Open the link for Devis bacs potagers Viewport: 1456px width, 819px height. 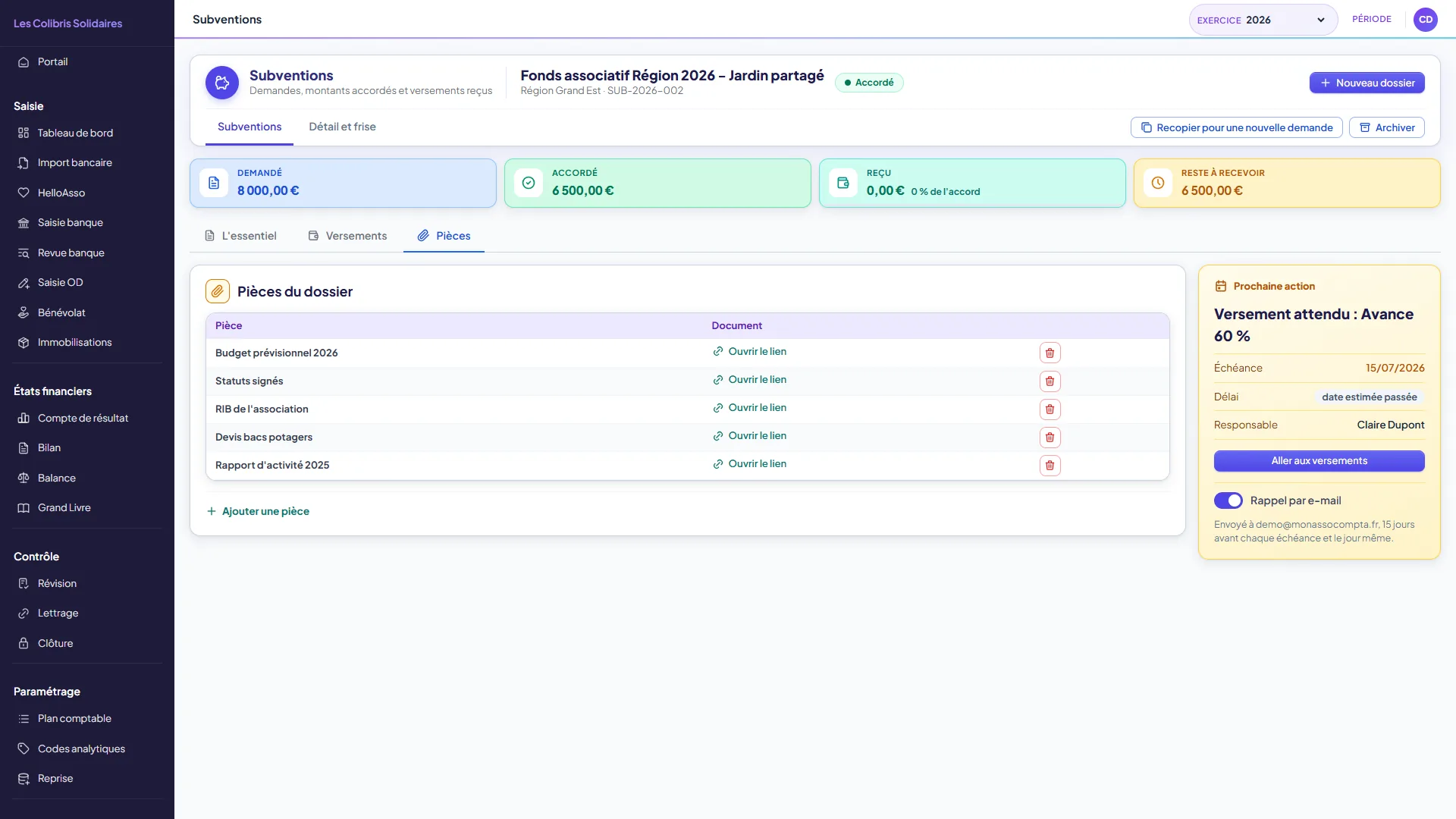[749, 436]
